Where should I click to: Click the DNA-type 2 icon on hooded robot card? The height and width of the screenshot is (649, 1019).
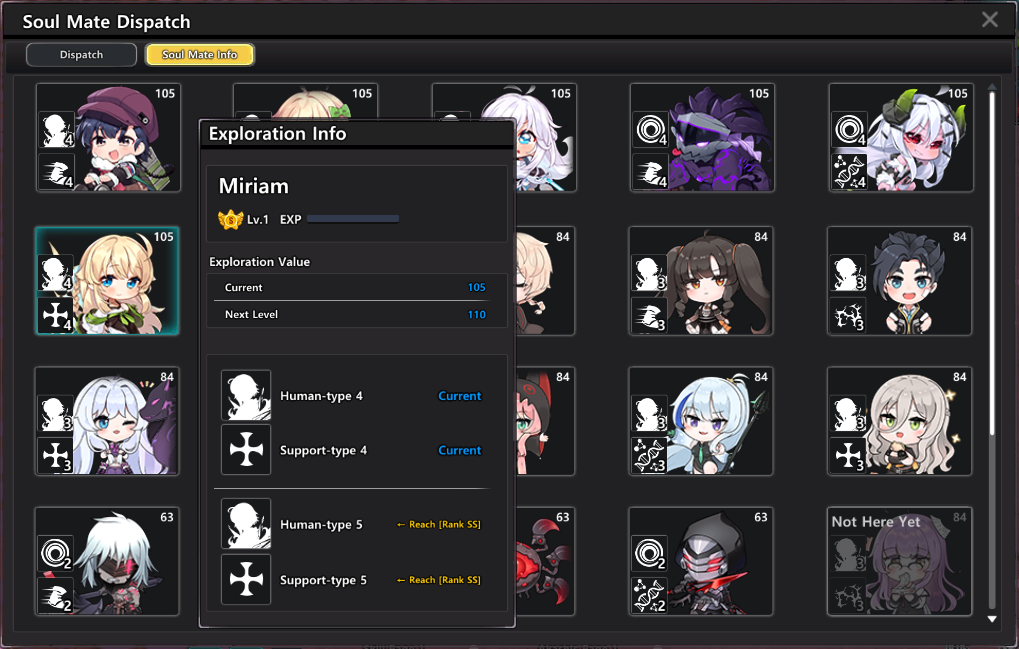coord(649,596)
